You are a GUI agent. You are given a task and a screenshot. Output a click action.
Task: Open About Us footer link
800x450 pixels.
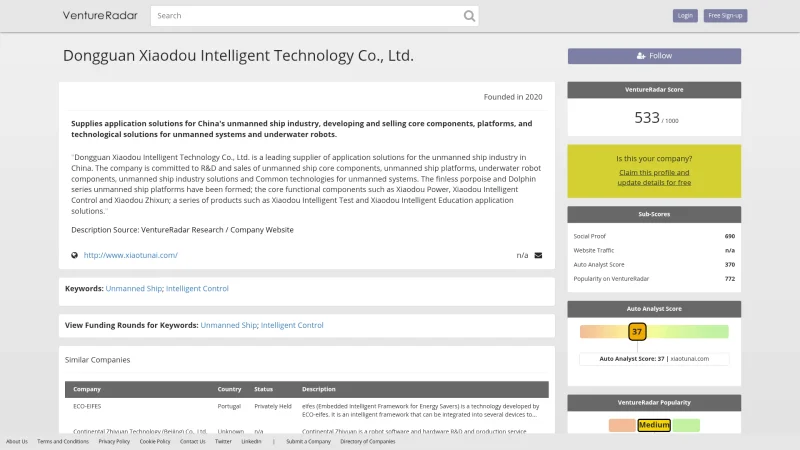(x=17, y=442)
